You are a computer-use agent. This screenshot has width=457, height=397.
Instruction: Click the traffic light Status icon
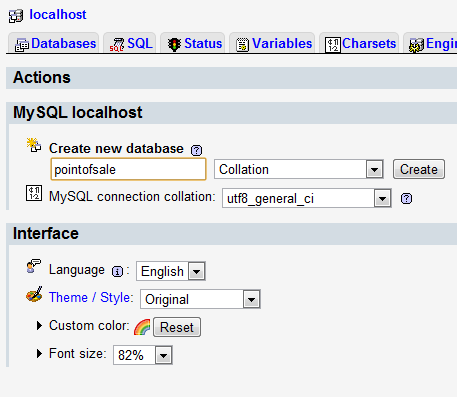pyautogui.click(x=174, y=44)
